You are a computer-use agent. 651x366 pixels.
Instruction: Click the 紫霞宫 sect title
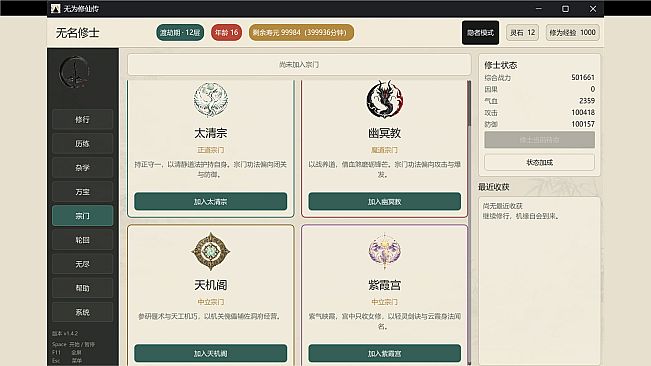(x=384, y=285)
